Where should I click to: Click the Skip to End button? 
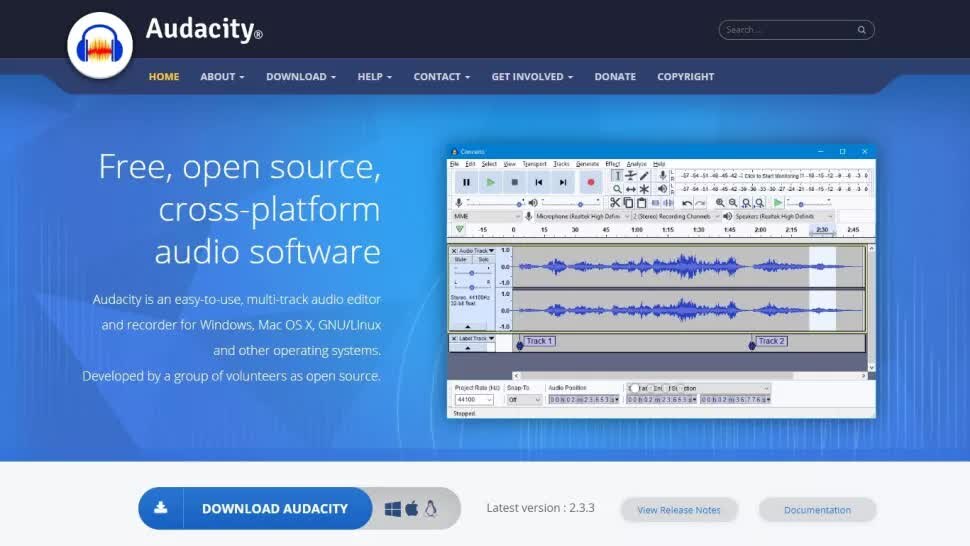[x=563, y=182]
